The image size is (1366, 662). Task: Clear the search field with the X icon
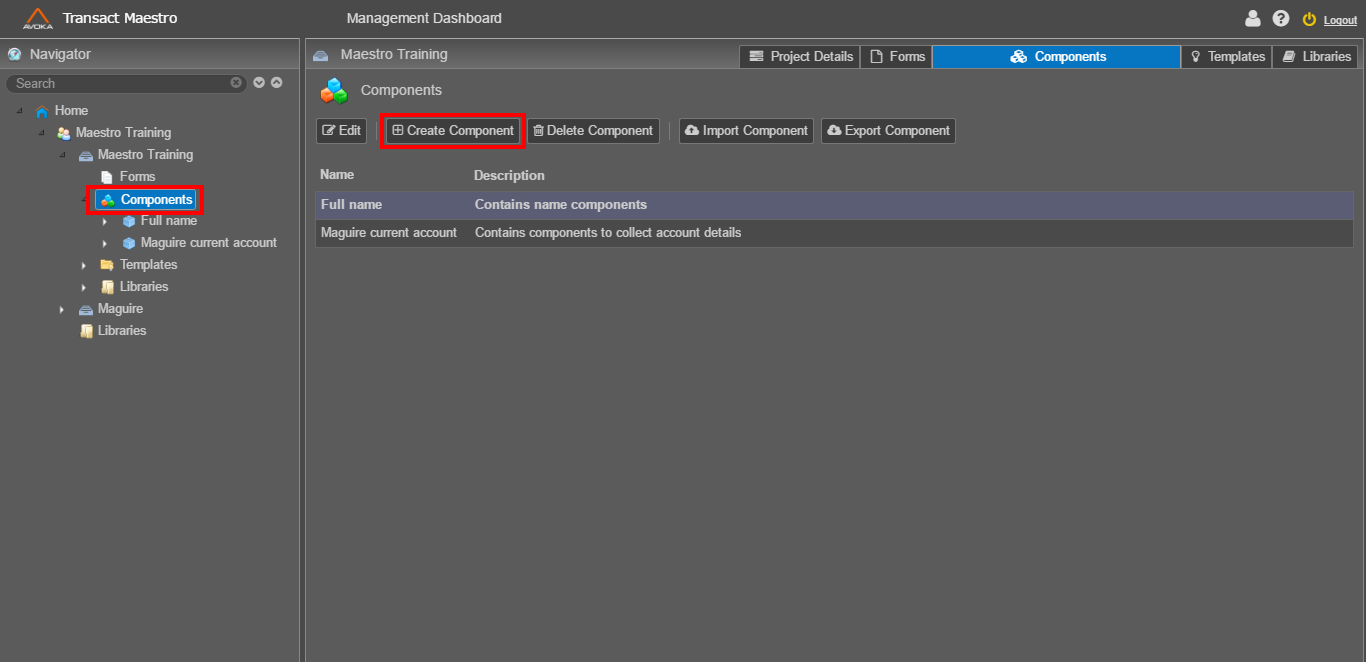point(236,83)
